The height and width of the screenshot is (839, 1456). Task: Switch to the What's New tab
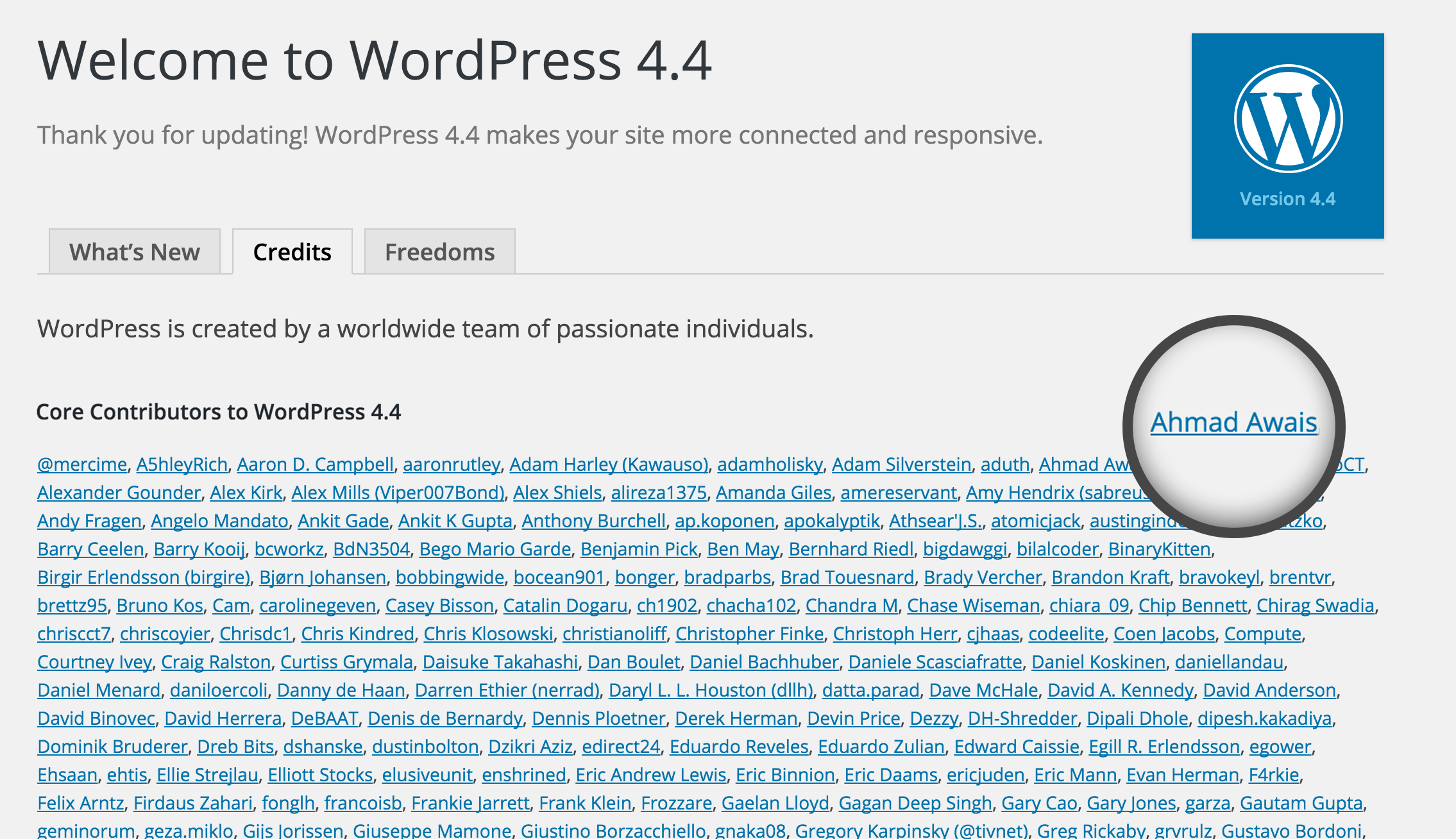(x=135, y=251)
